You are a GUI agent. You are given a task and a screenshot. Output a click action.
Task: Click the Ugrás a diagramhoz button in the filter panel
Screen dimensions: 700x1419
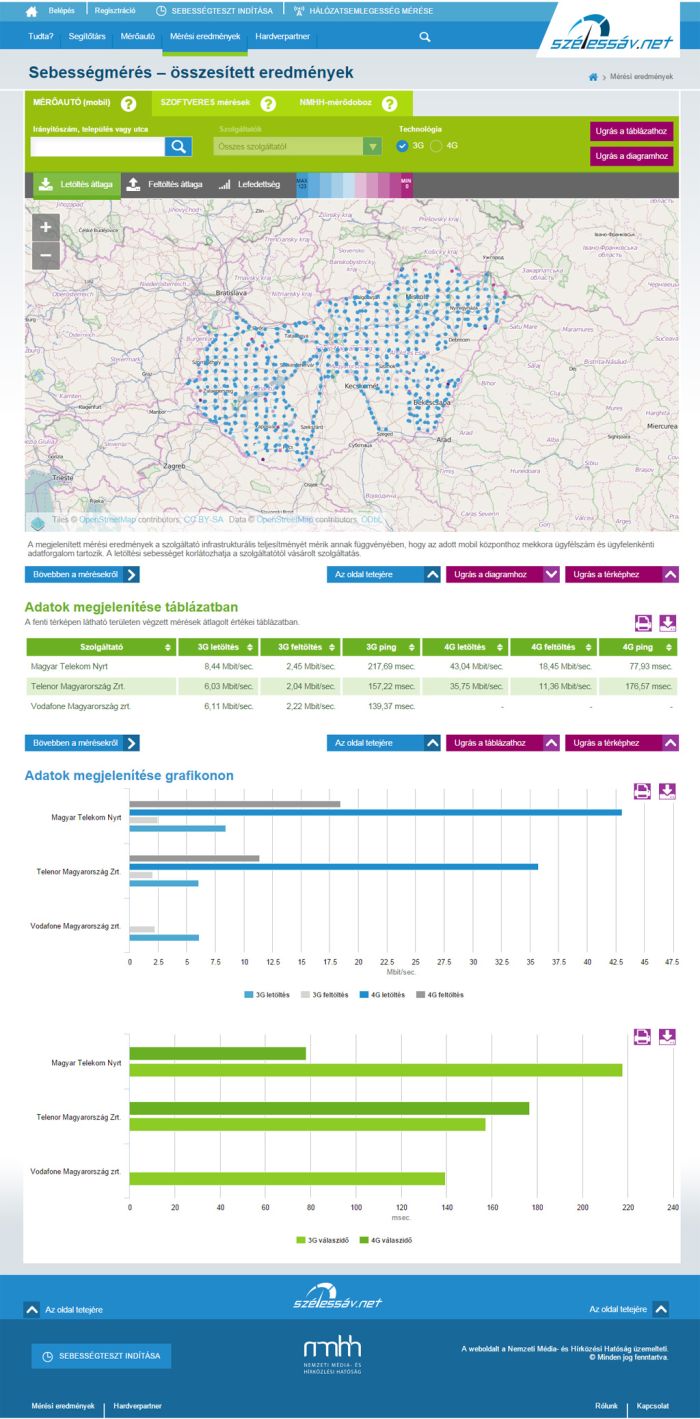coord(631,156)
